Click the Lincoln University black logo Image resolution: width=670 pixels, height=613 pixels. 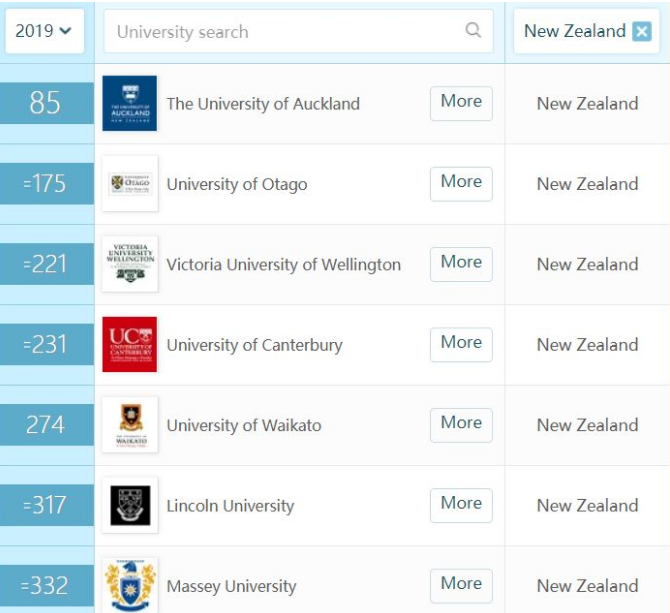[130, 505]
